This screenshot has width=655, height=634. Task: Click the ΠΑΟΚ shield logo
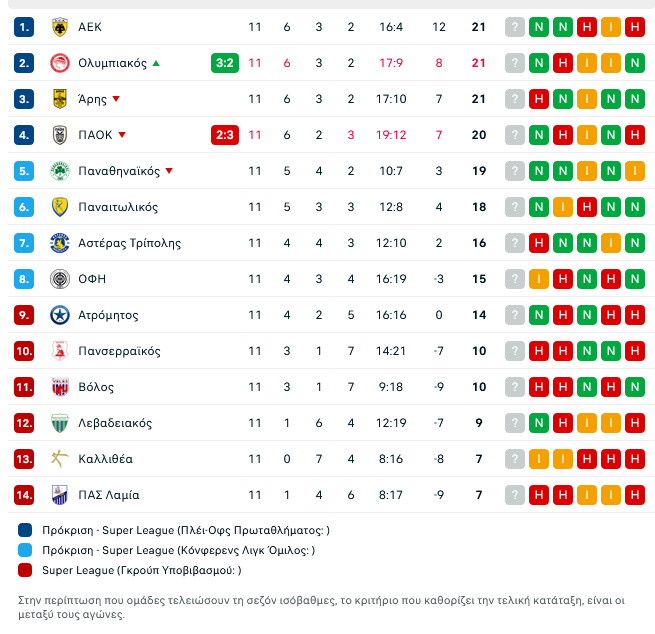tap(60, 135)
